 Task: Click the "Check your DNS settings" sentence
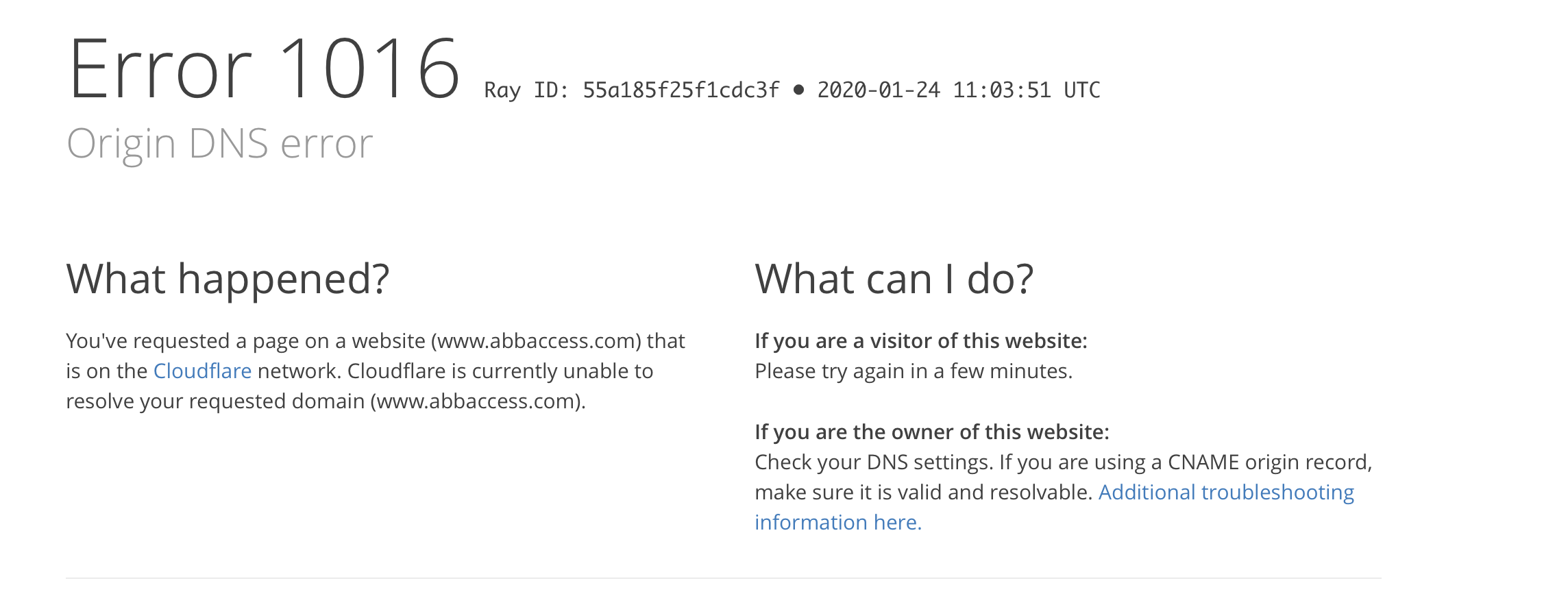click(873, 462)
